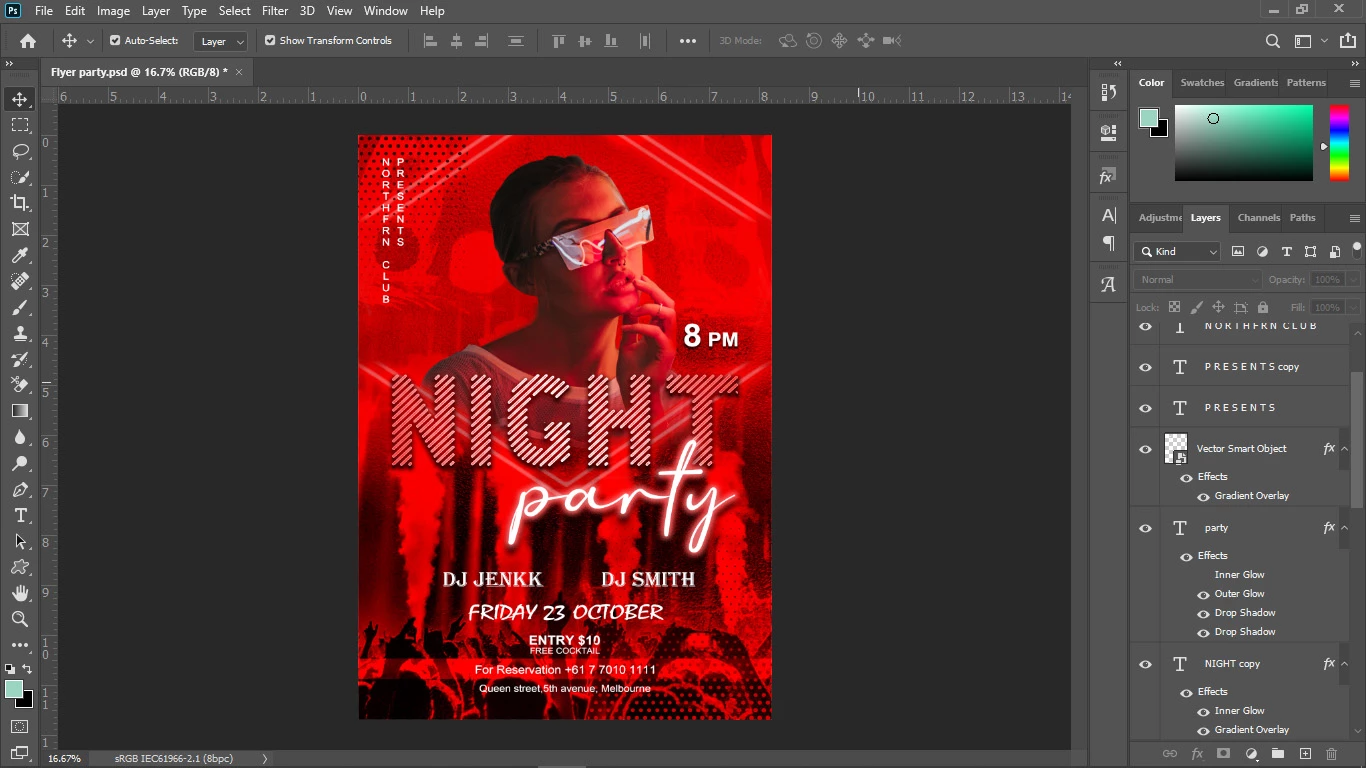The image size is (1366, 768).
Task: Select the Gradient tool
Action: point(20,411)
